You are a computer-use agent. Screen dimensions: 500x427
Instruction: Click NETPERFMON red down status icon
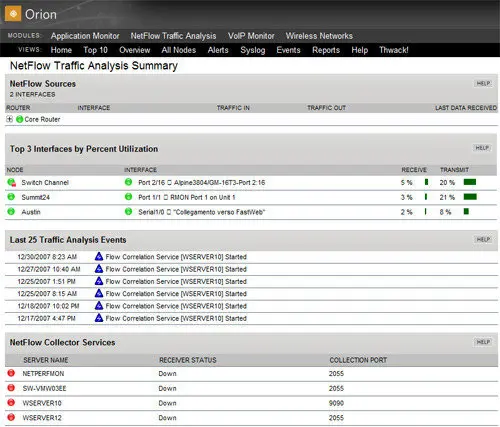pyautogui.click(x=11, y=373)
